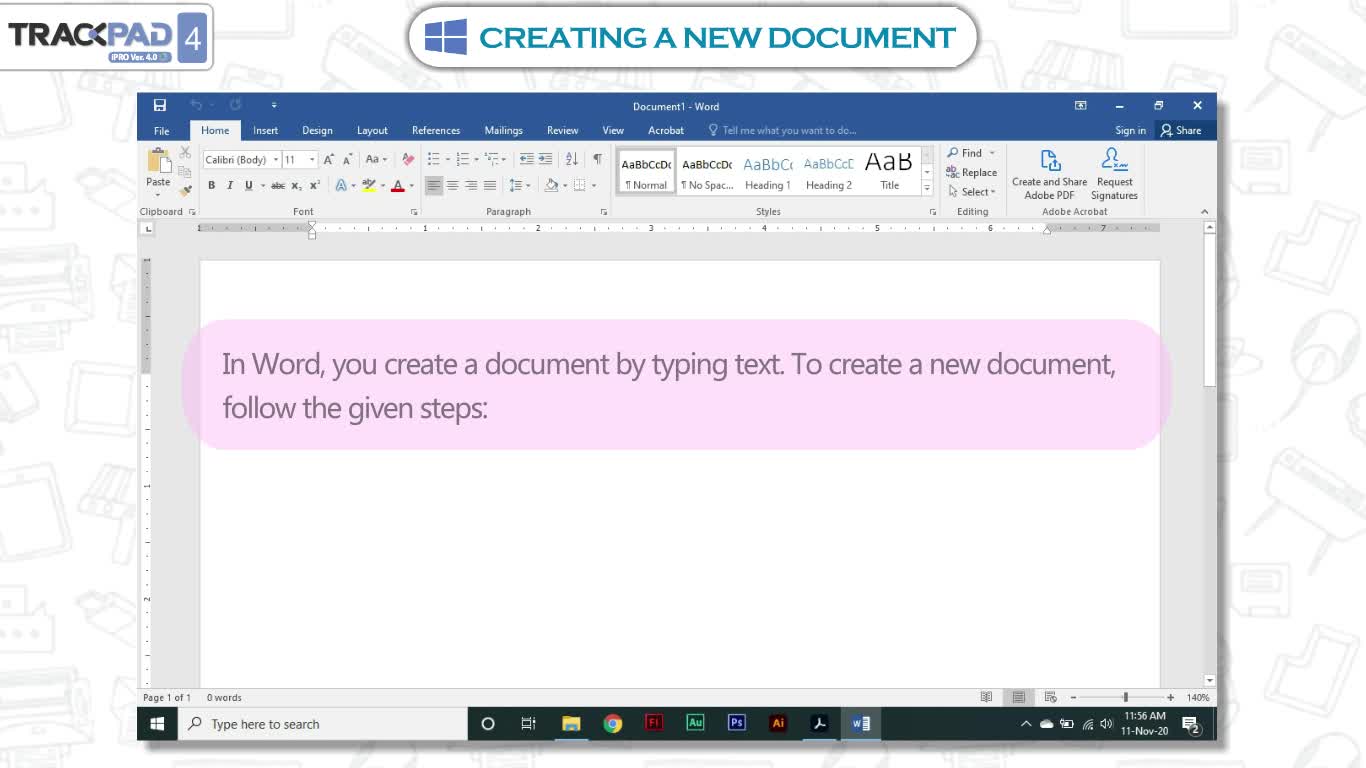Viewport: 1366px width, 768px height.
Task: Click the Windows taskbar search box
Action: [x=322, y=724]
